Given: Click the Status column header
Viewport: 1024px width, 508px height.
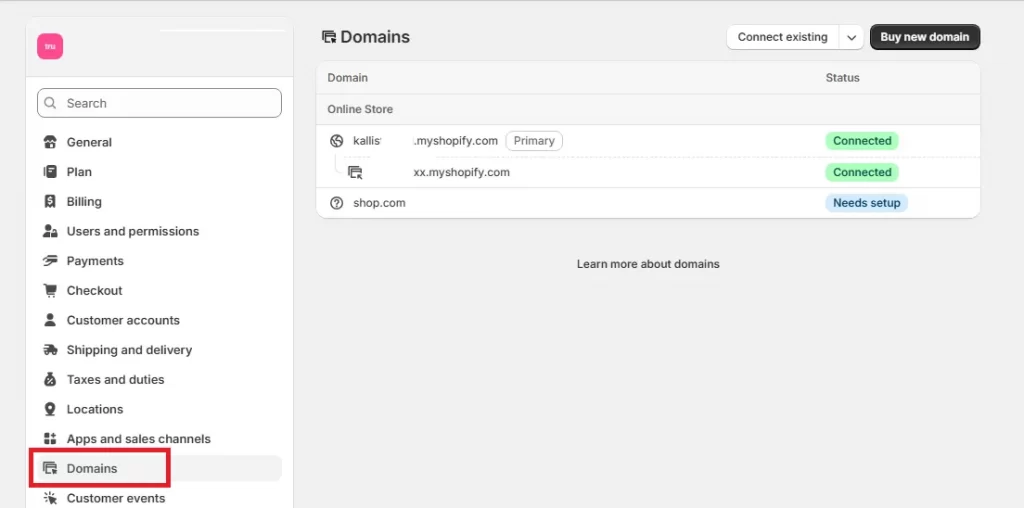Looking at the screenshot, I should pos(842,78).
